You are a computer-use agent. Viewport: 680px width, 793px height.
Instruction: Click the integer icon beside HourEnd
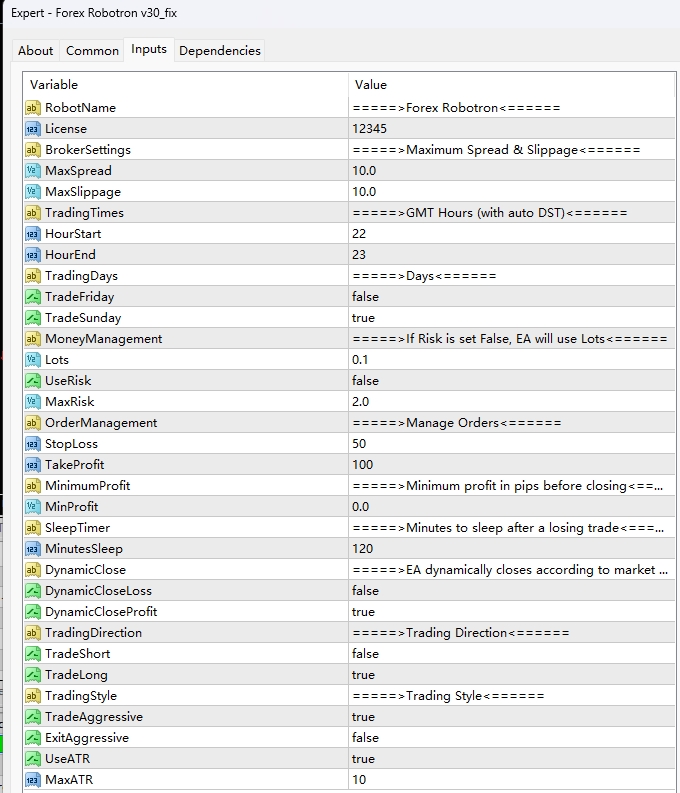(x=32, y=255)
